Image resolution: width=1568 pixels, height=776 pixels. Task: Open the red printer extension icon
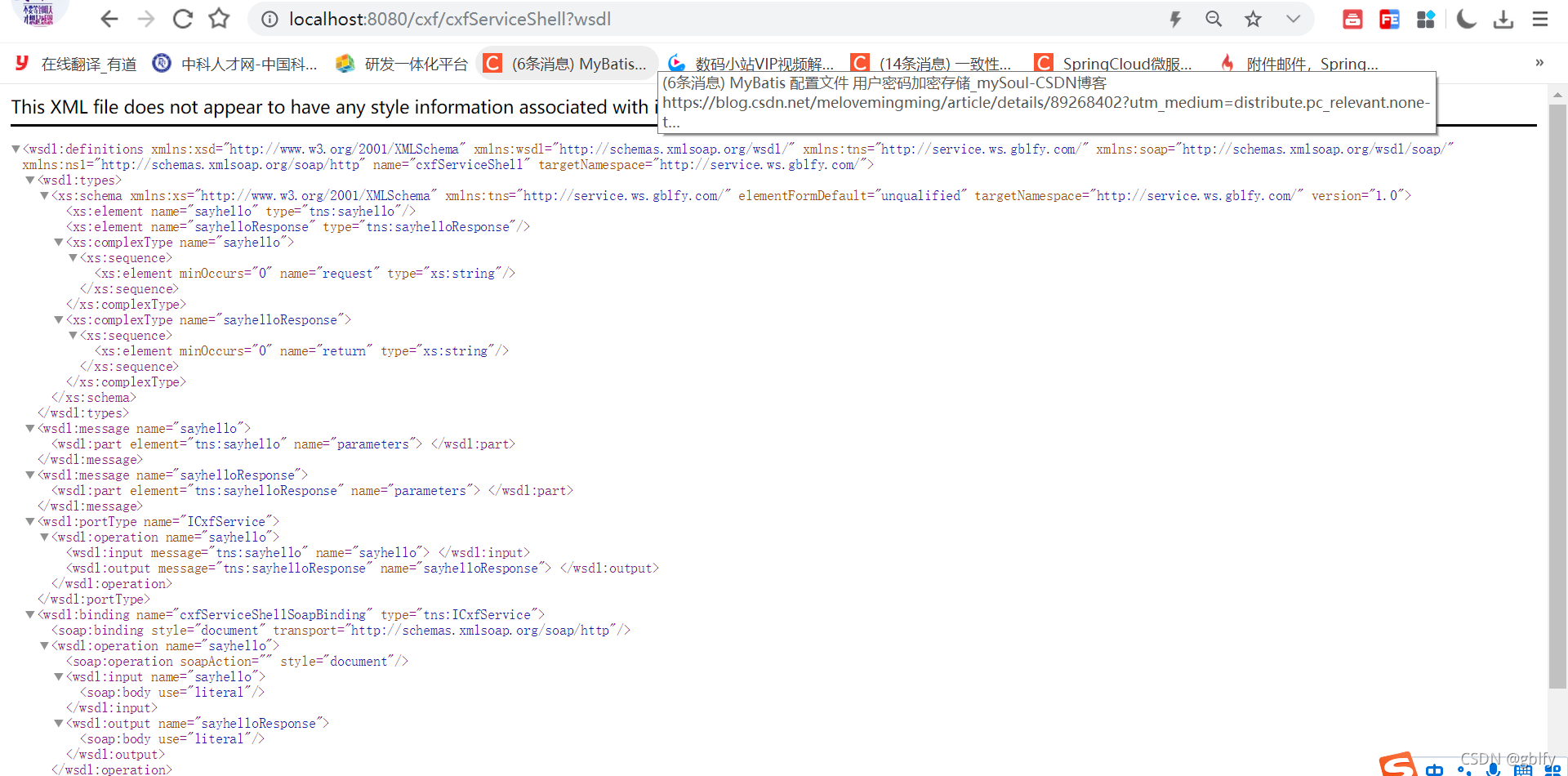[x=1352, y=19]
